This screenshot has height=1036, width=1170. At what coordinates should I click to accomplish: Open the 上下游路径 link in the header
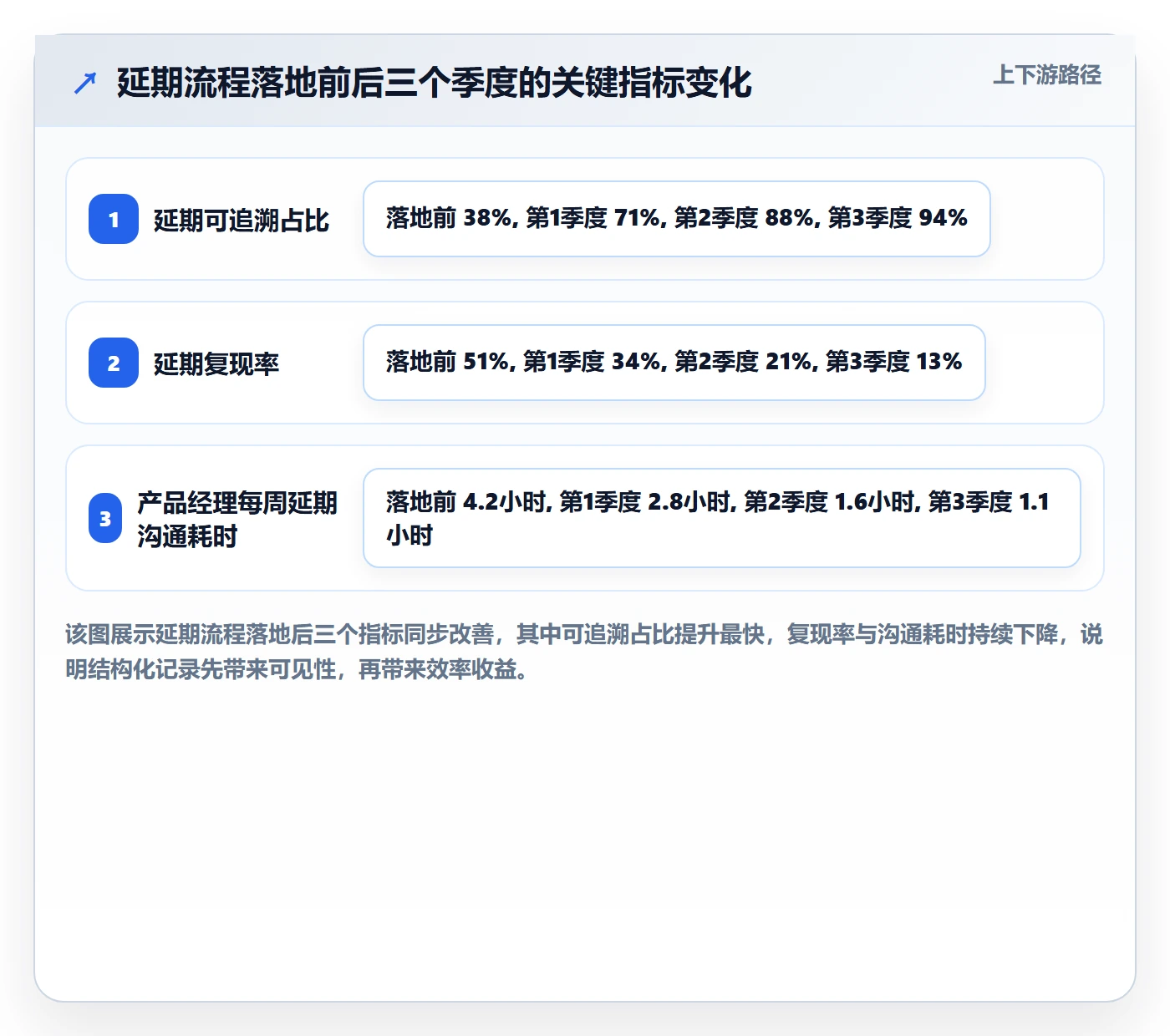(x=1046, y=75)
